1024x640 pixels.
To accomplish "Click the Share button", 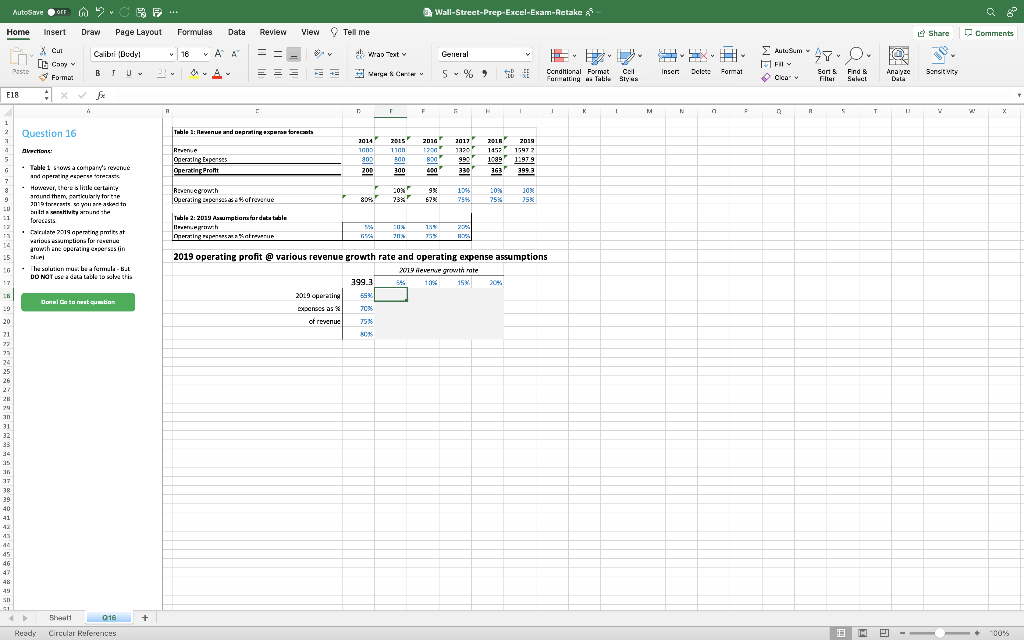I will click(x=932, y=32).
